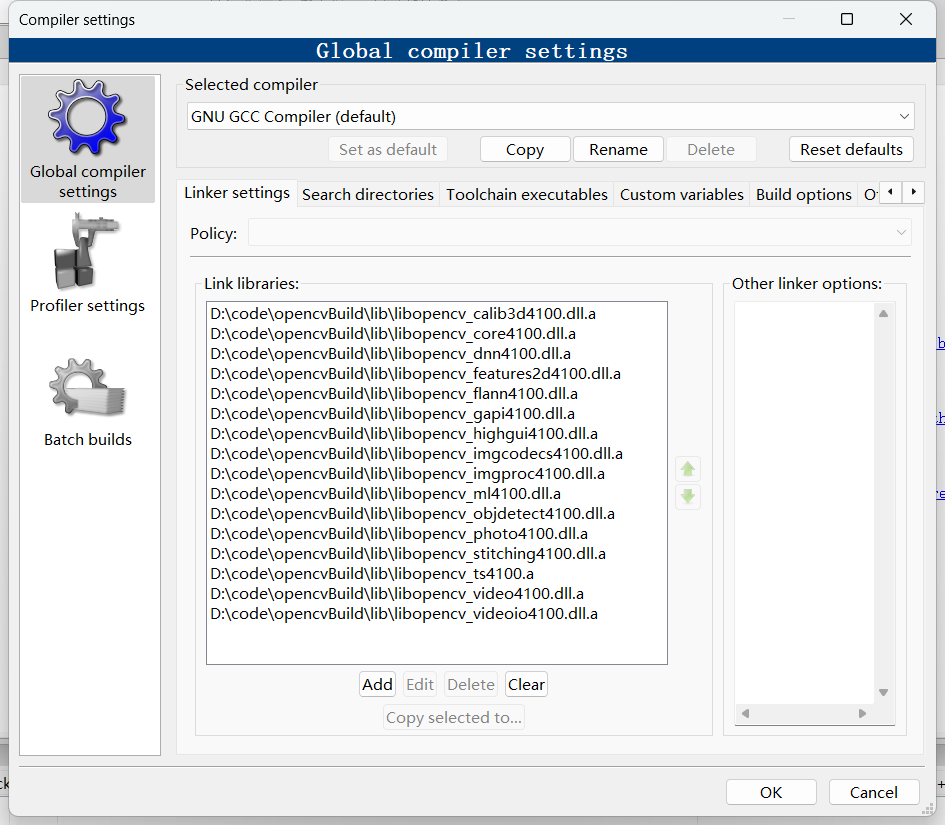Open the Custom variables tab

[x=681, y=194]
